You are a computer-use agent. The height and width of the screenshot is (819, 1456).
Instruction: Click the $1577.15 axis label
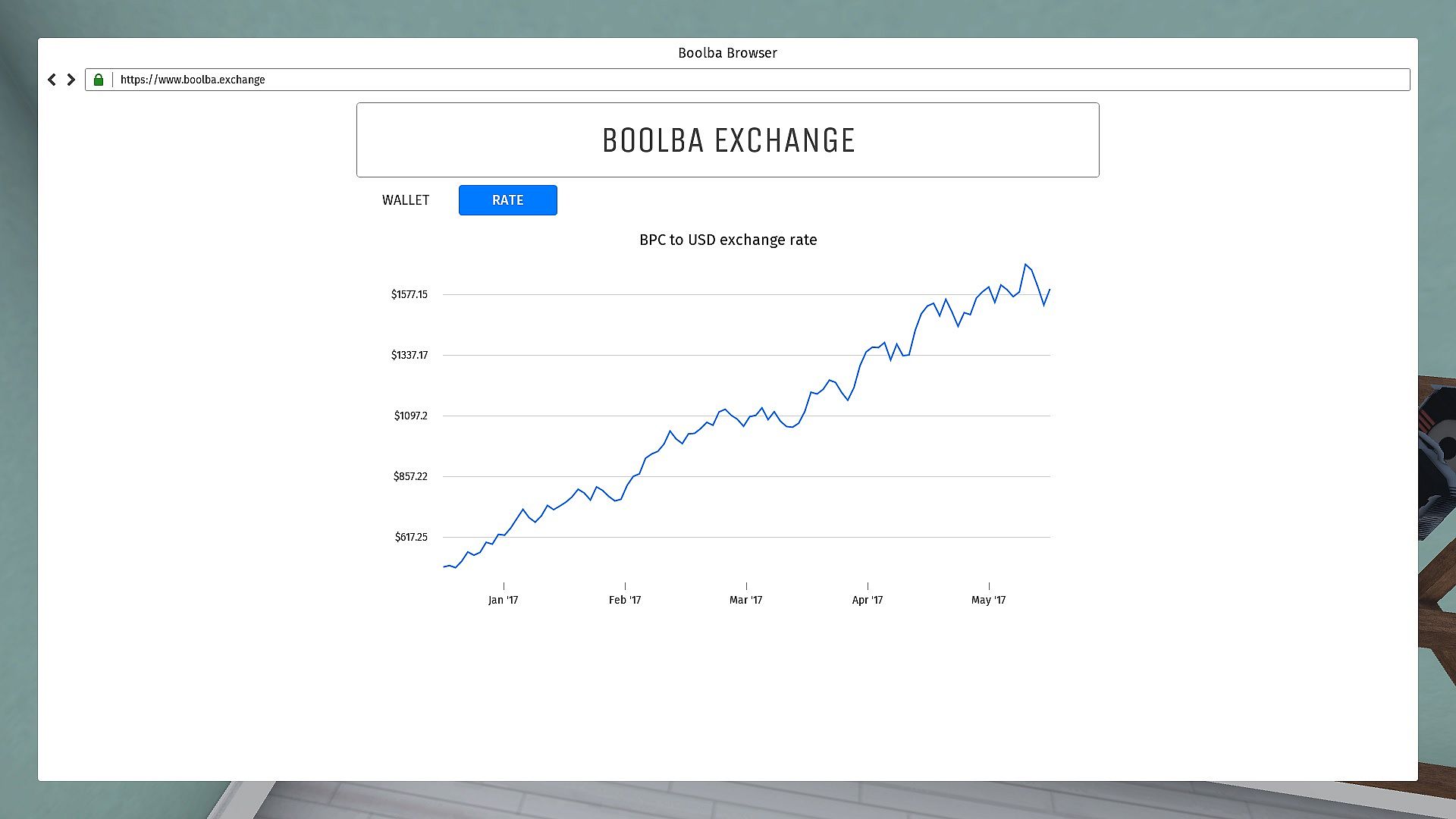409,294
